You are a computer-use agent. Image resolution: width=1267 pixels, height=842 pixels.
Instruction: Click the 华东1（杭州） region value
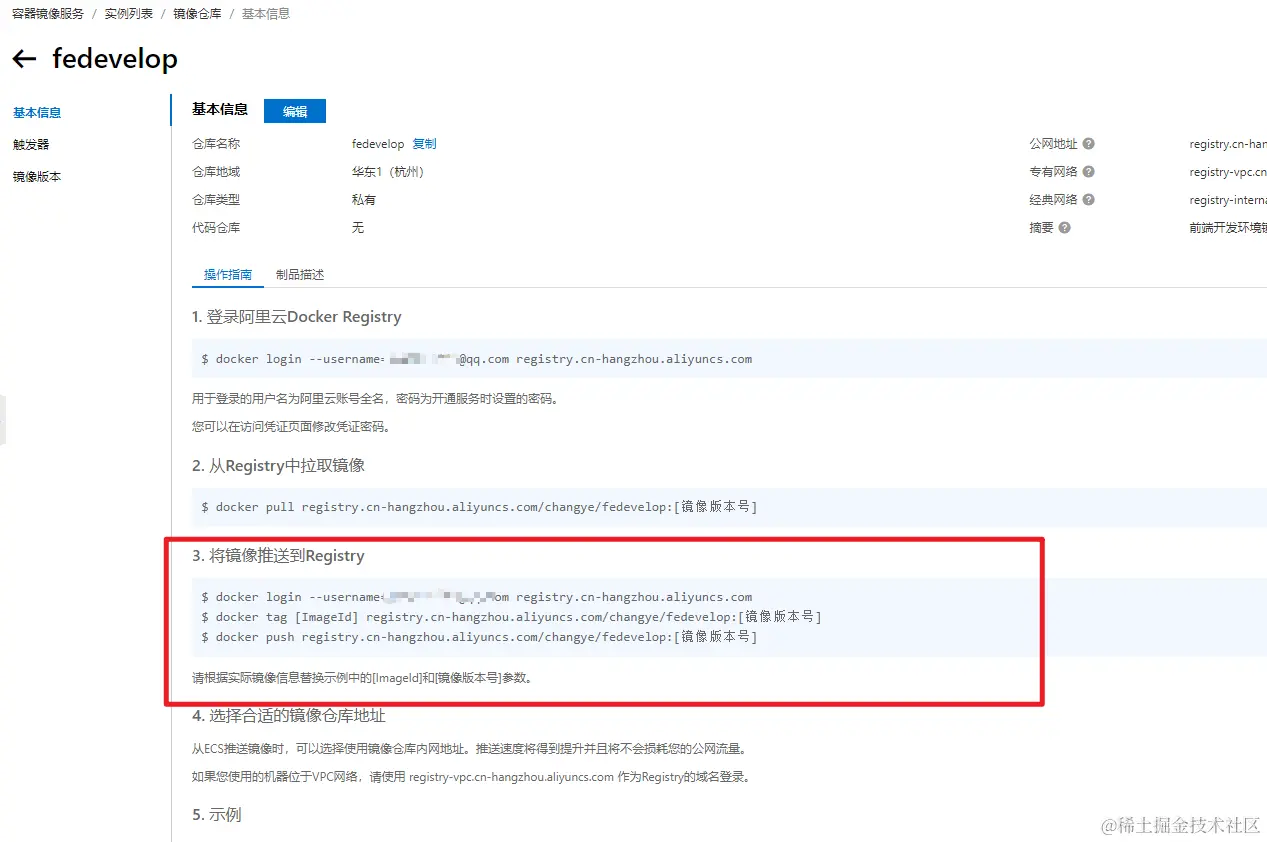tap(388, 172)
